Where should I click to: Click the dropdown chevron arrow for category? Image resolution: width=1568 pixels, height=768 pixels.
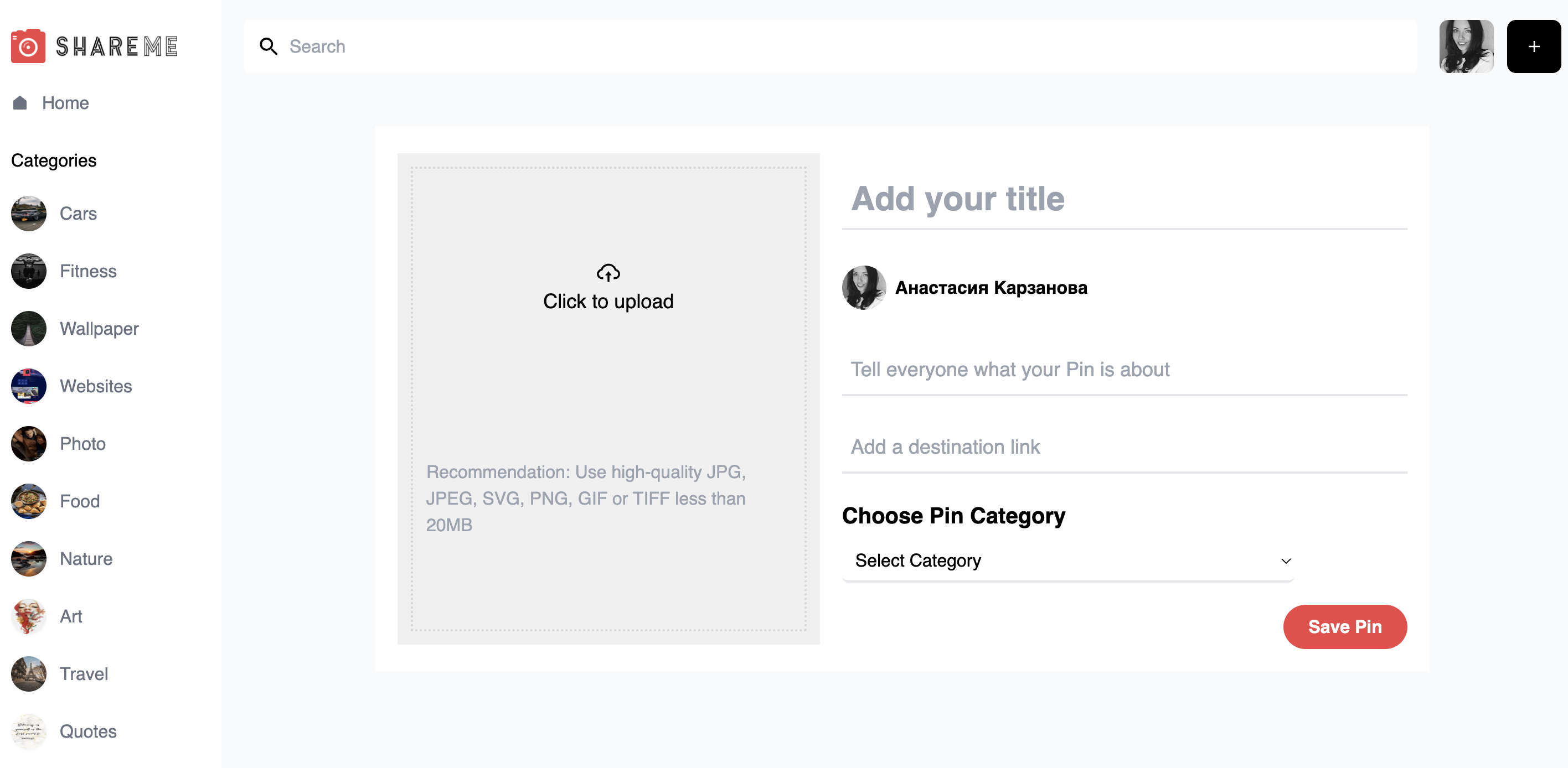1286,561
